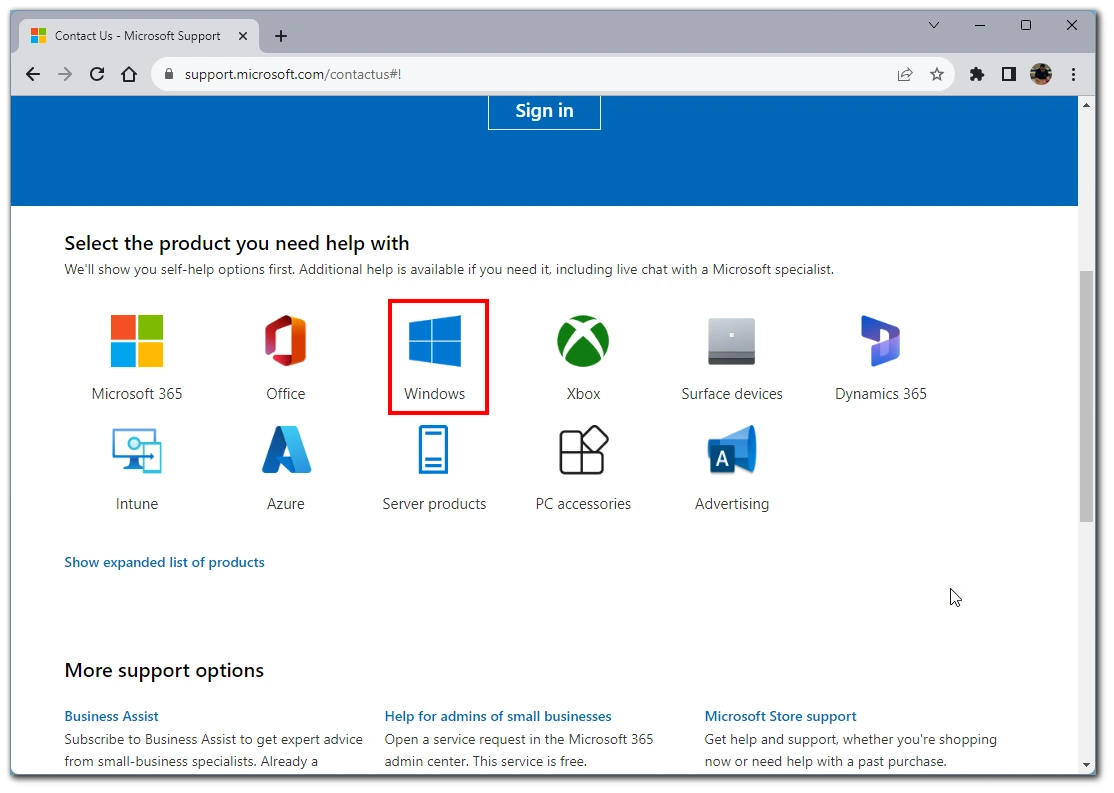Click the Azure label text
Screen dimensions: 1114x793
(x=286, y=504)
